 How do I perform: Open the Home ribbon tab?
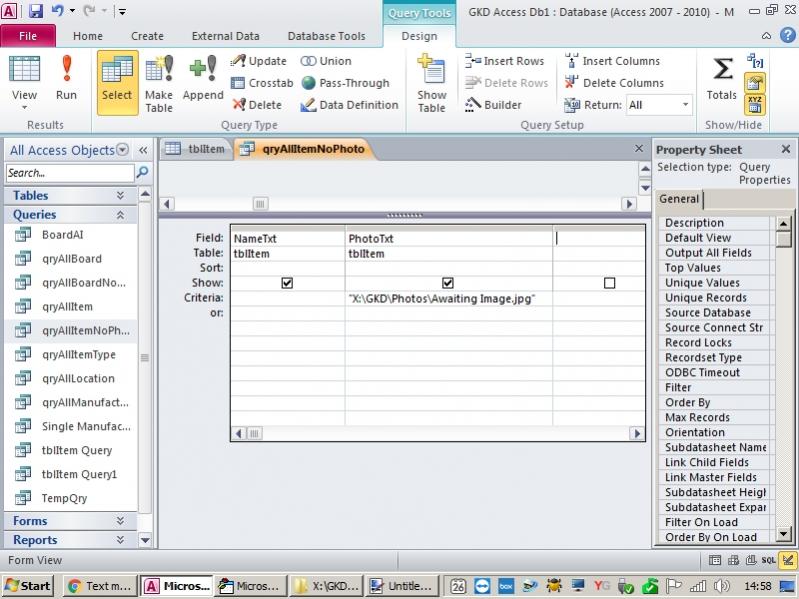point(88,36)
